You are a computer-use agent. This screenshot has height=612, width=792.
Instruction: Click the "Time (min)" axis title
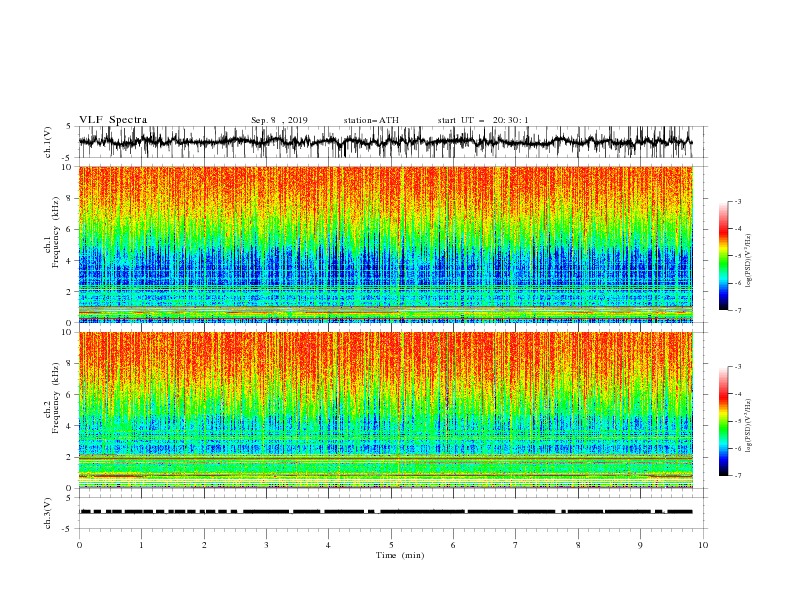point(400,555)
